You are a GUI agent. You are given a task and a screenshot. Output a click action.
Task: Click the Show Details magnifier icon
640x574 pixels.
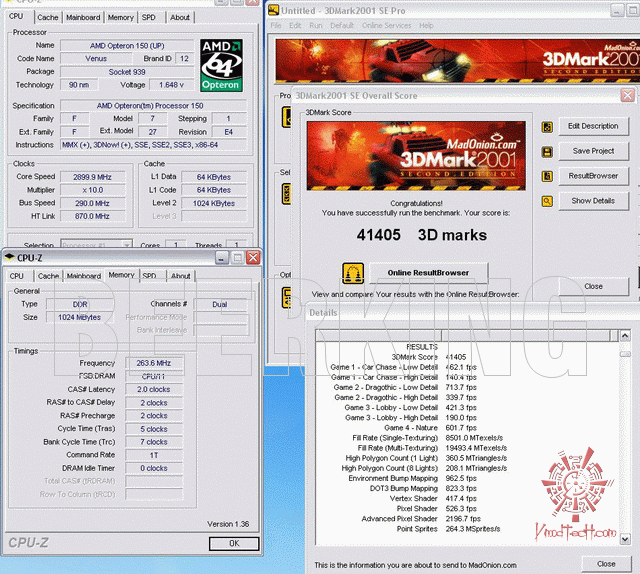point(547,201)
